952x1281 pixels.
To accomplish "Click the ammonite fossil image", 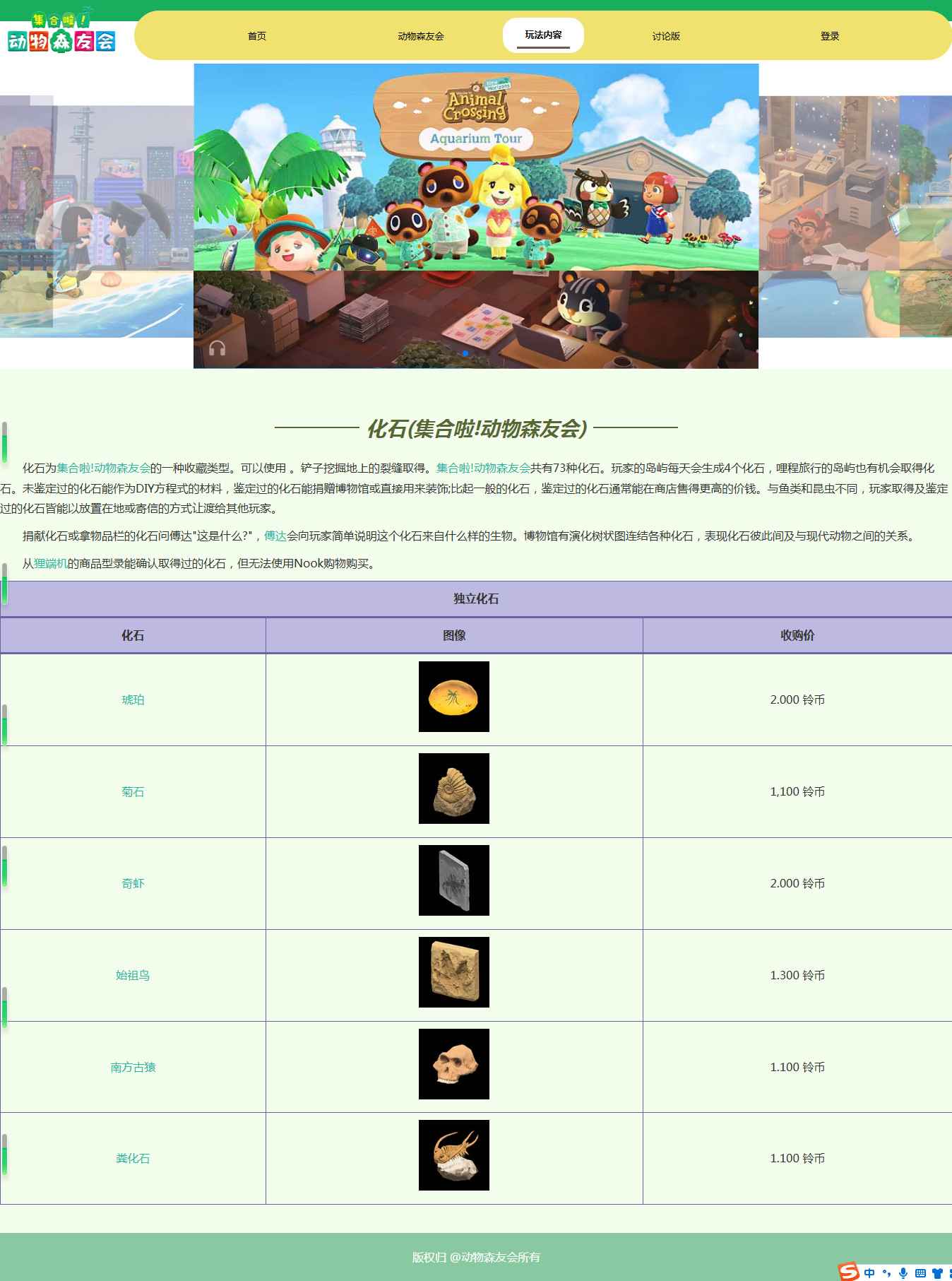I will click(453, 789).
